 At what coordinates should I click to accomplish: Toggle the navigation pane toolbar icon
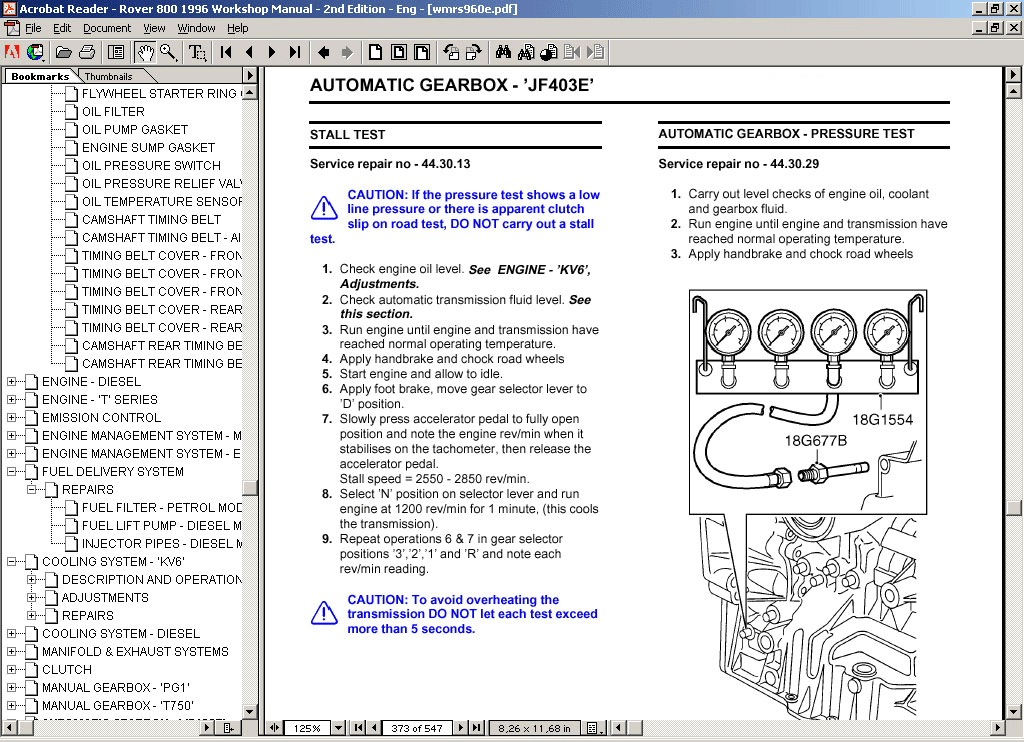[116, 52]
